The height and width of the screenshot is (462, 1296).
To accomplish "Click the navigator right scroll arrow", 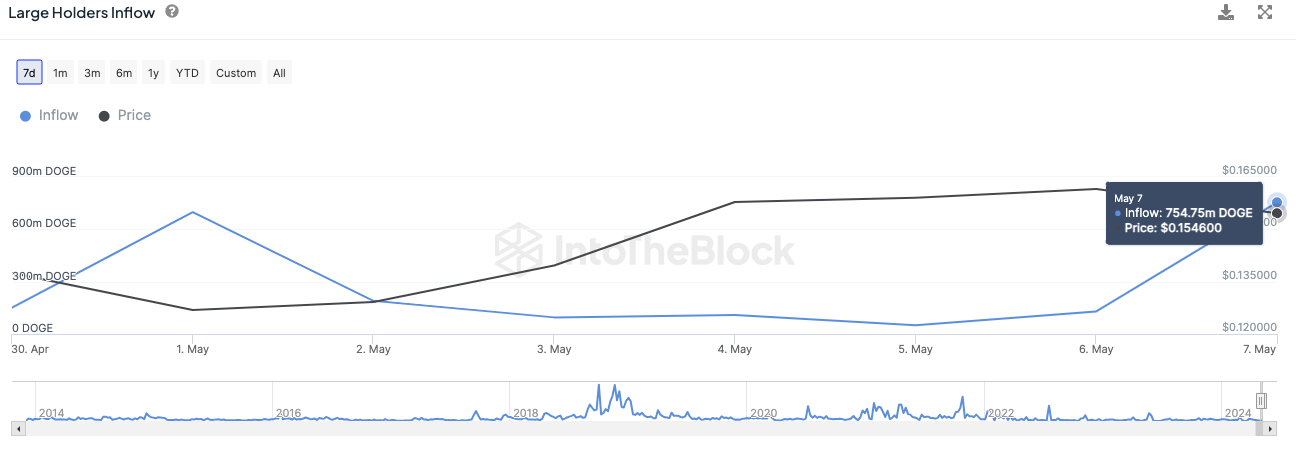I will coord(1271,428).
